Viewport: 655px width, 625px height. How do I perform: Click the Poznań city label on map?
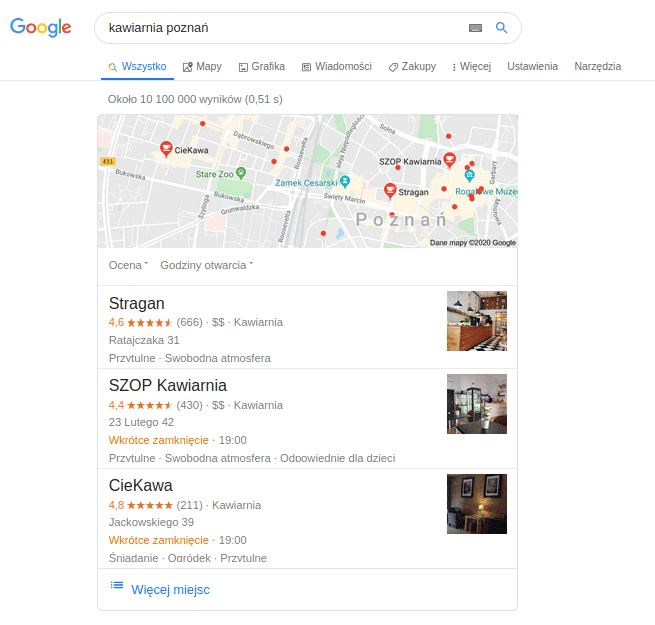[x=401, y=220]
